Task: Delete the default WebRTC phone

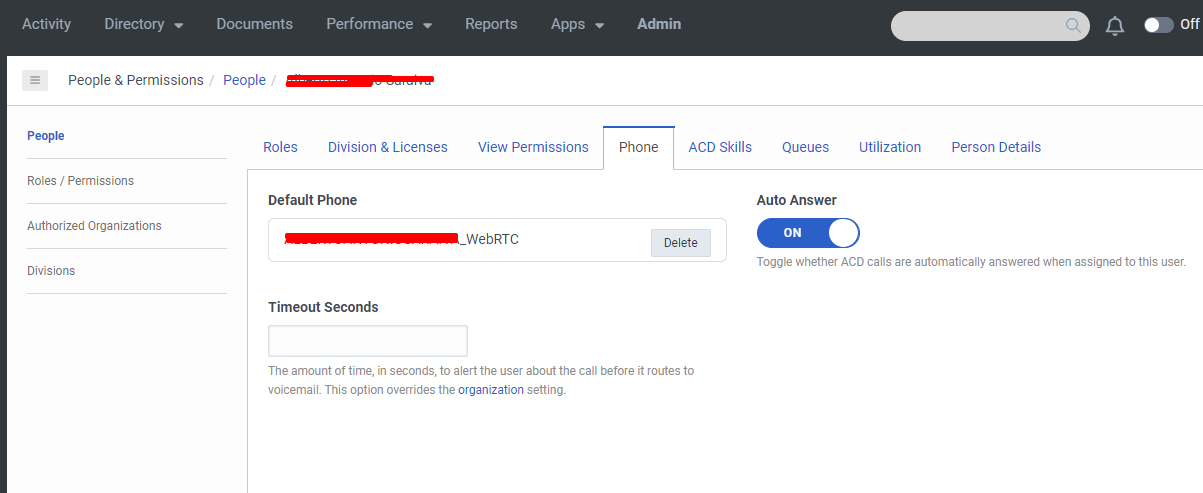Action: tap(680, 243)
